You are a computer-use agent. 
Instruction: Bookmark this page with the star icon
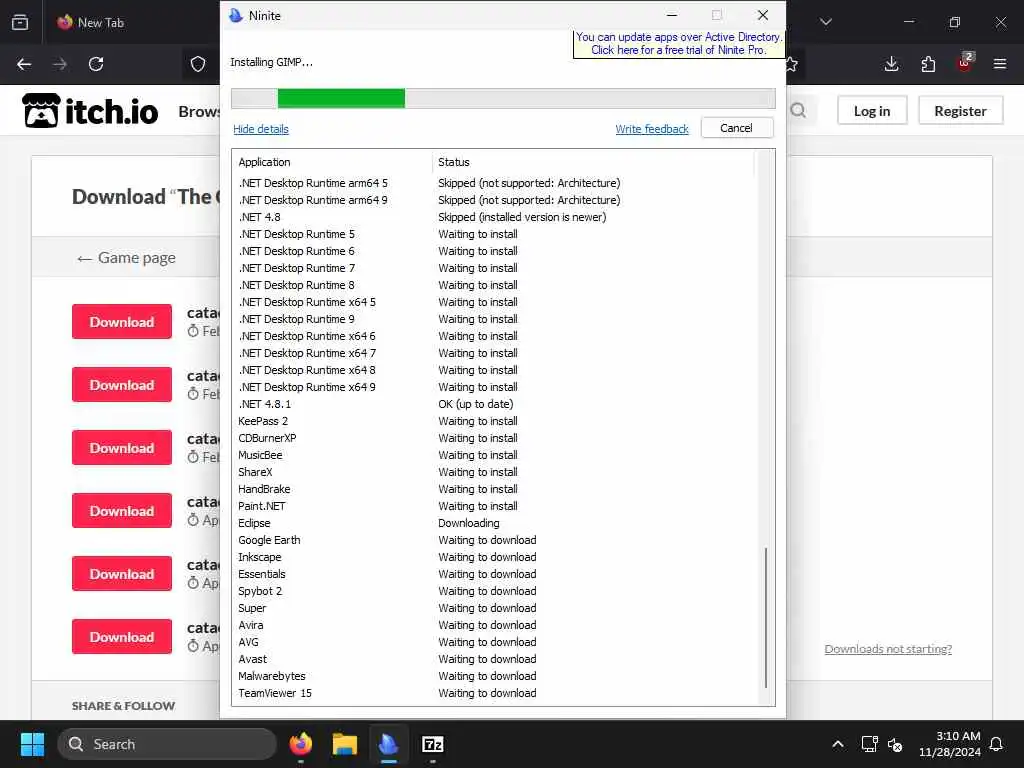[792, 64]
